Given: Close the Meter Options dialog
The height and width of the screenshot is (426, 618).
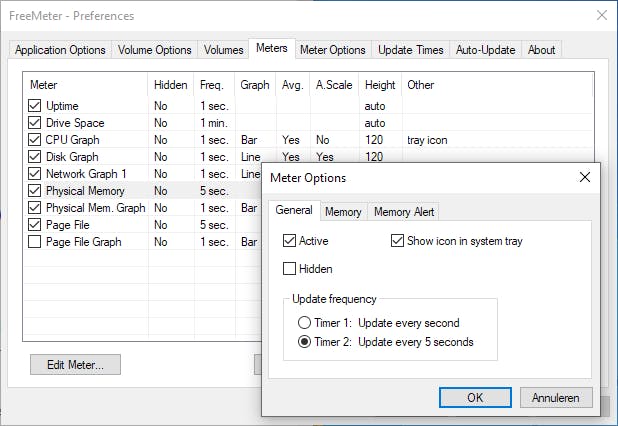Looking at the screenshot, I should pos(584,178).
